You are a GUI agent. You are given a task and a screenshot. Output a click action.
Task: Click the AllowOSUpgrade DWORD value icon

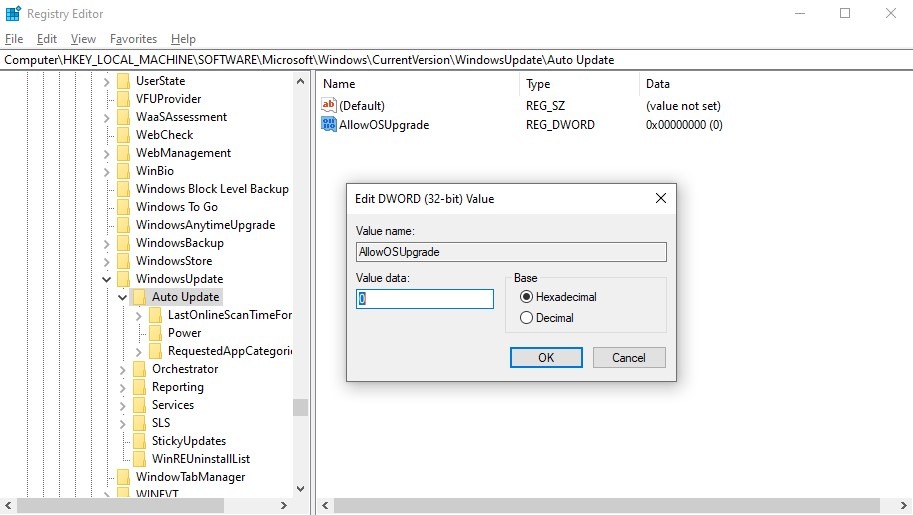point(328,124)
